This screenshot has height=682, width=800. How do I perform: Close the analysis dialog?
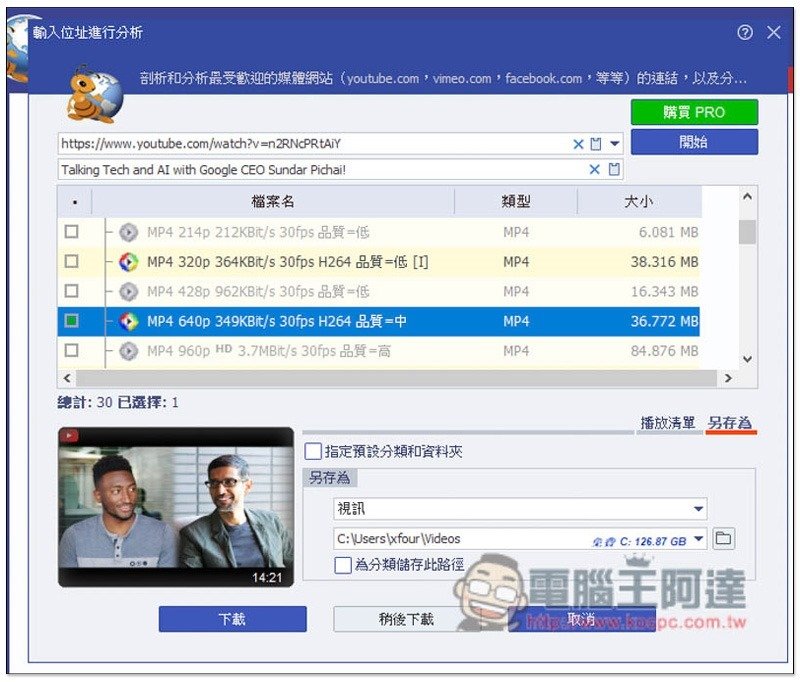pos(773,33)
